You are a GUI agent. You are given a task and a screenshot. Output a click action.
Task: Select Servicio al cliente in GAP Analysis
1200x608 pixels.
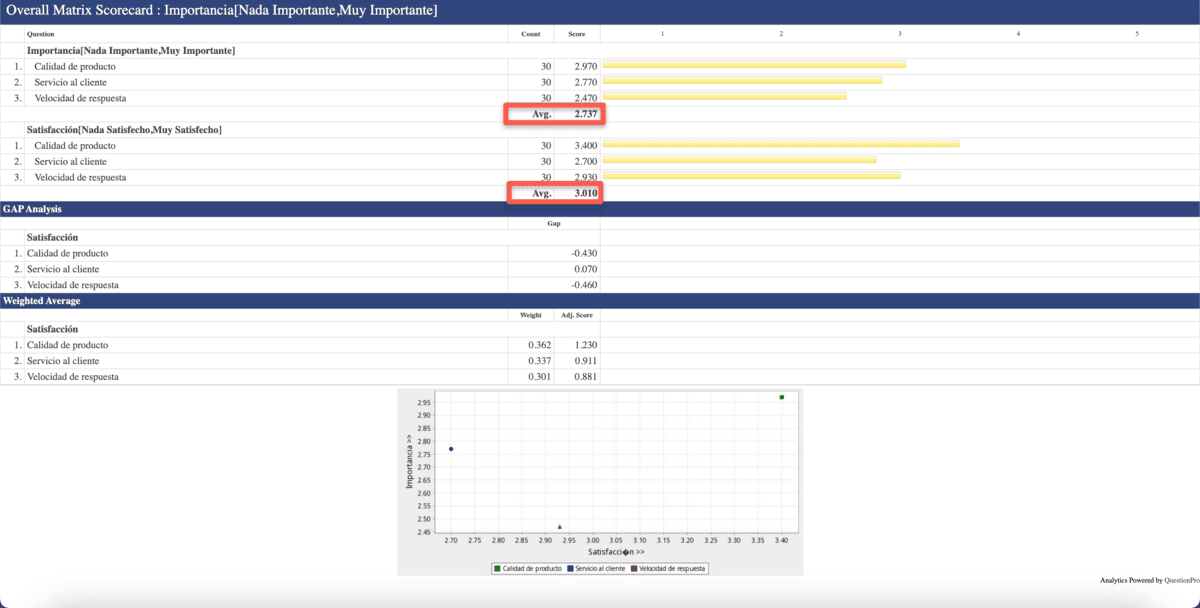[63, 270]
